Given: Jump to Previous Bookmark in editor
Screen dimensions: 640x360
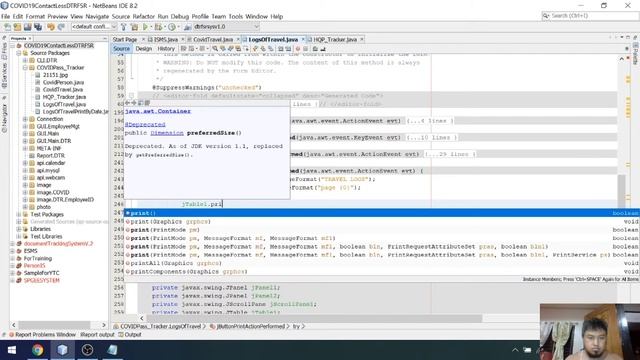Looking at the screenshot, I should (x=256, y=49).
